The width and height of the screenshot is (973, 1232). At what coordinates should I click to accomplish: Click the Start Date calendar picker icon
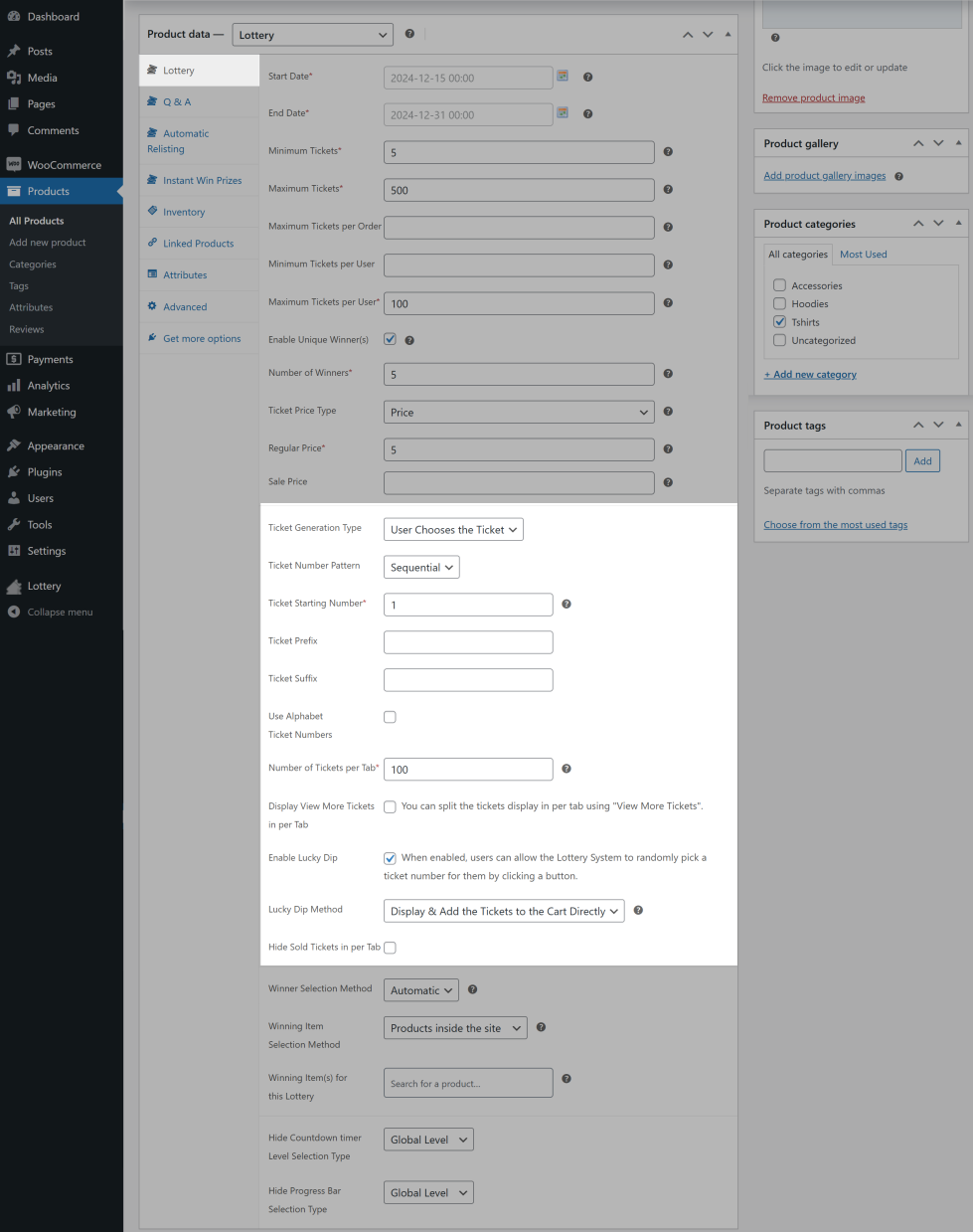(x=563, y=76)
